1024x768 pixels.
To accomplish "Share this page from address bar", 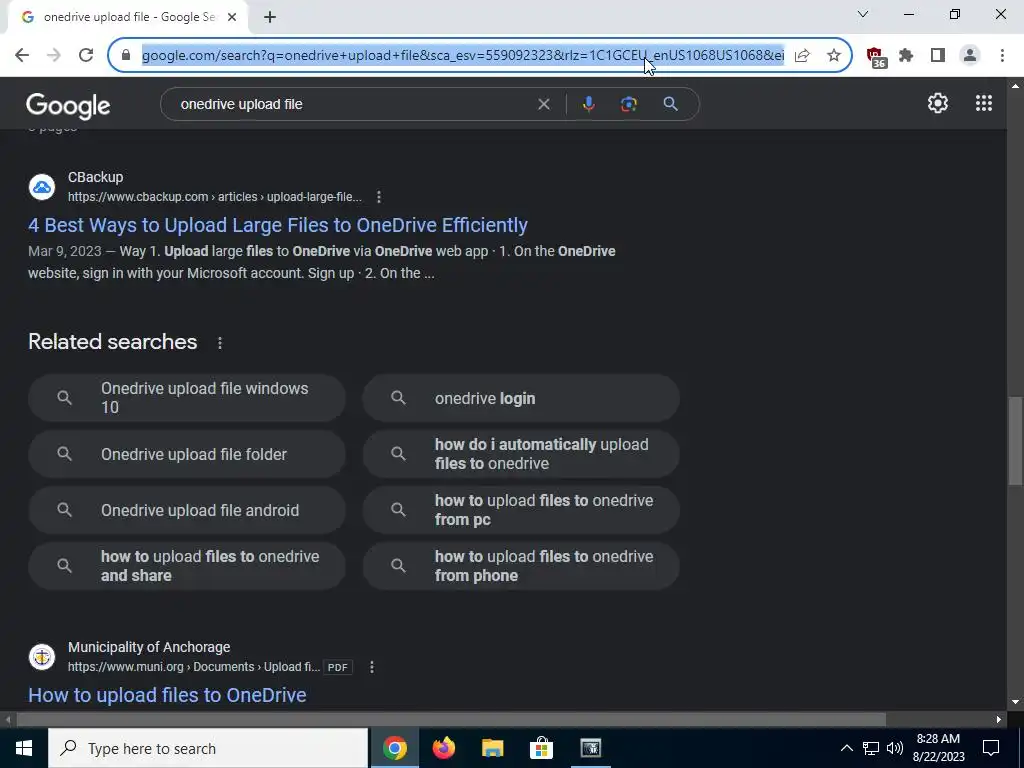I will click(x=802, y=56).
